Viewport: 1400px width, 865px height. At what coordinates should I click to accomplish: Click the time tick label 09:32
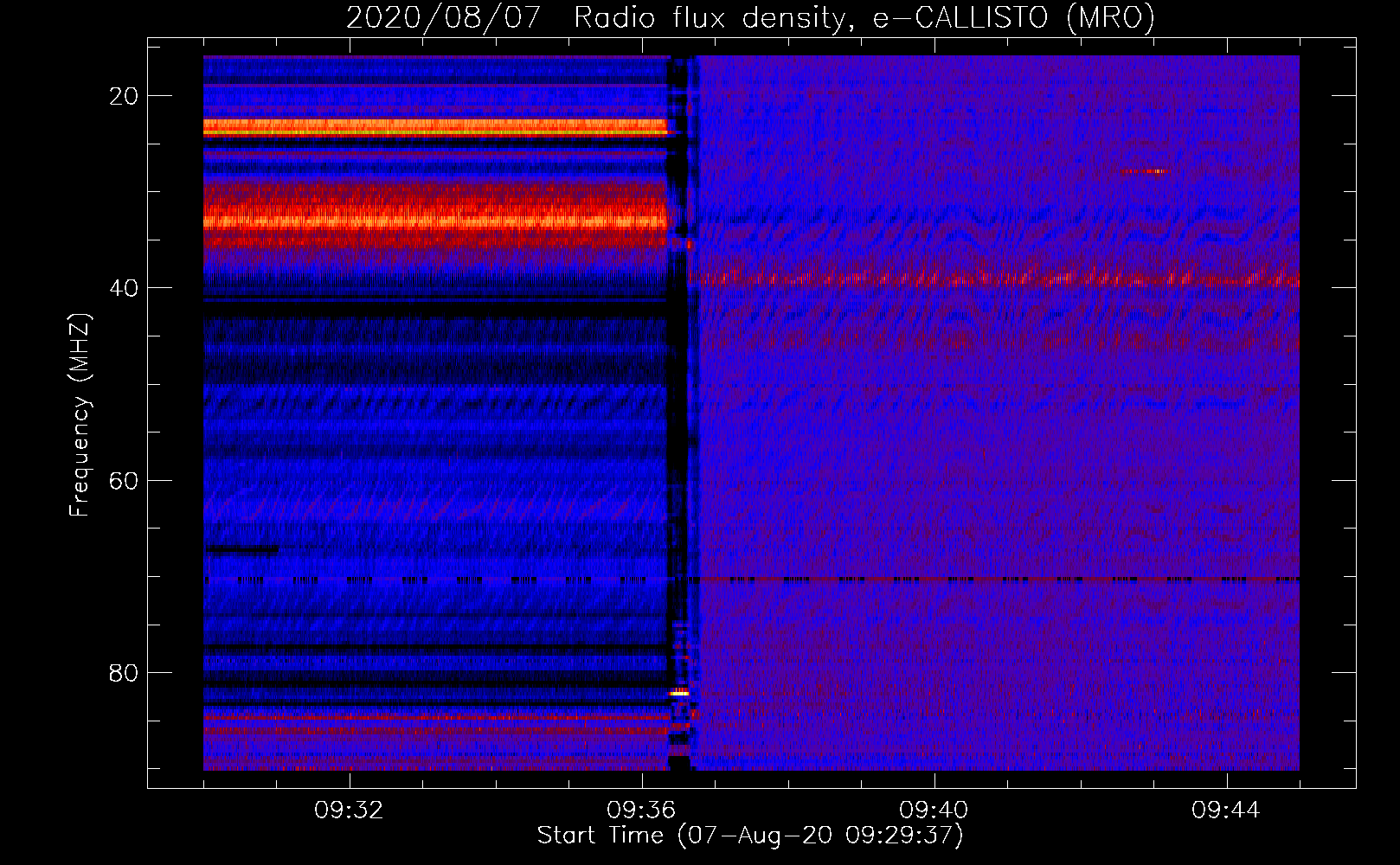(x=349, y=811)
